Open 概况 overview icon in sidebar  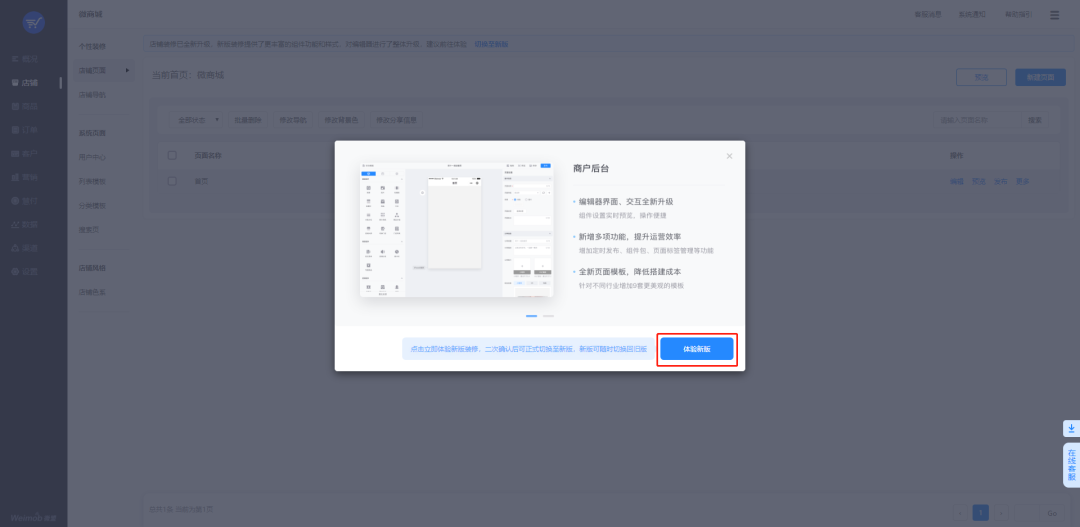15,59
